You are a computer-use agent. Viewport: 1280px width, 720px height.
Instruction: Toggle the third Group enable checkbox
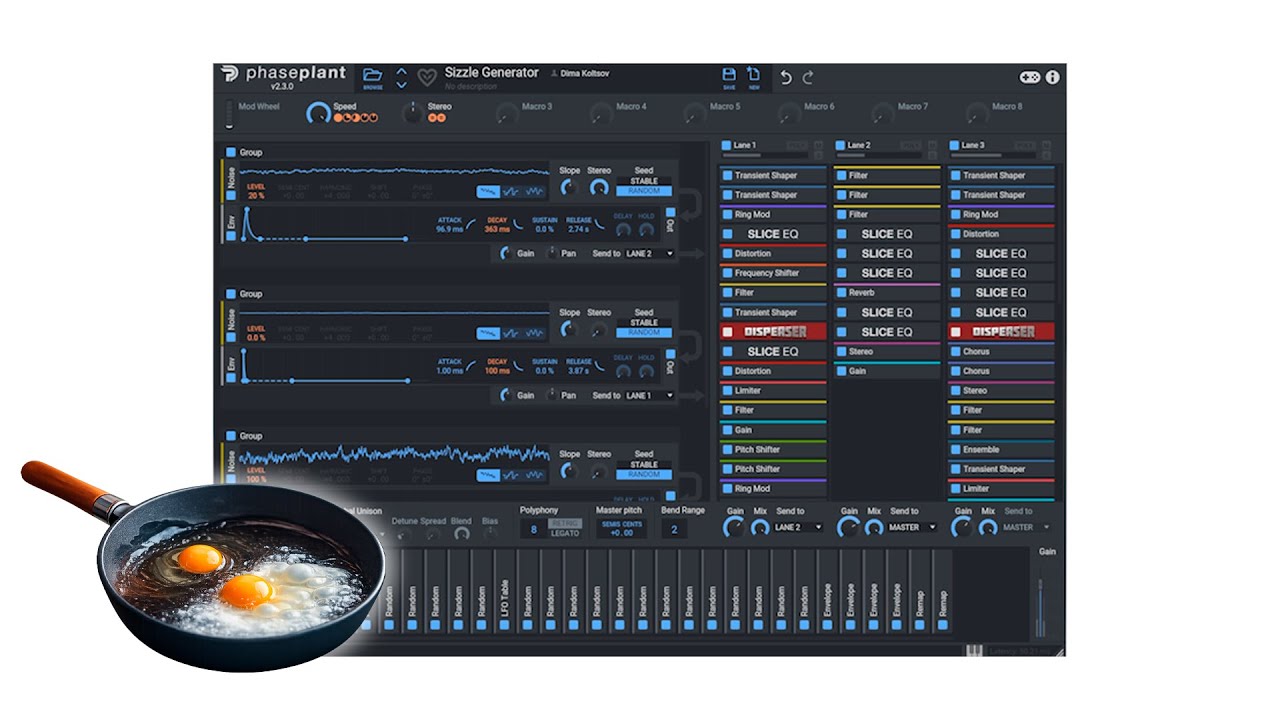231,436
